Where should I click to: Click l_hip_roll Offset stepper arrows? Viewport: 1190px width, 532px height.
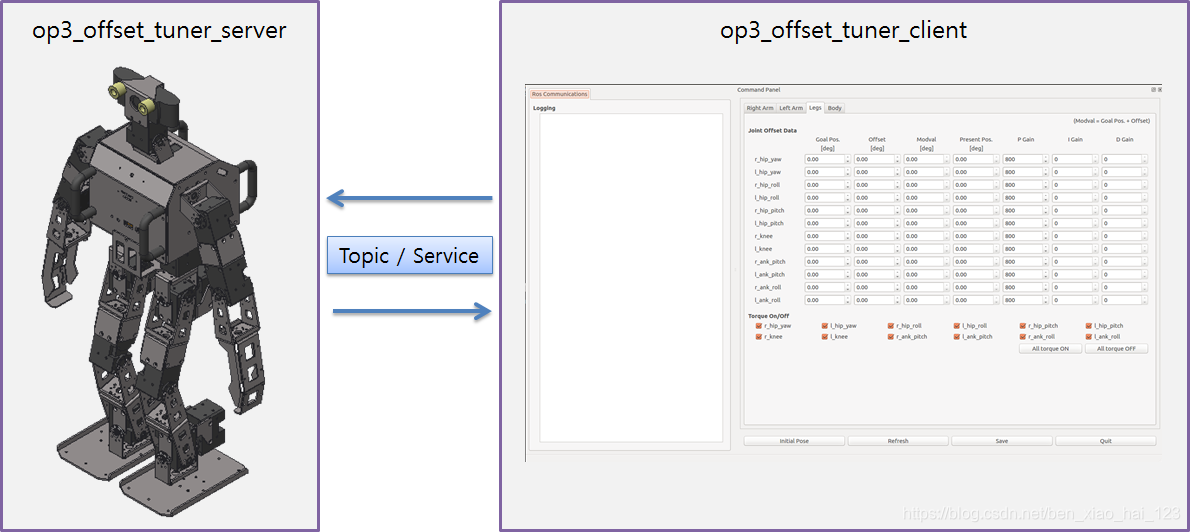[898, 197]
